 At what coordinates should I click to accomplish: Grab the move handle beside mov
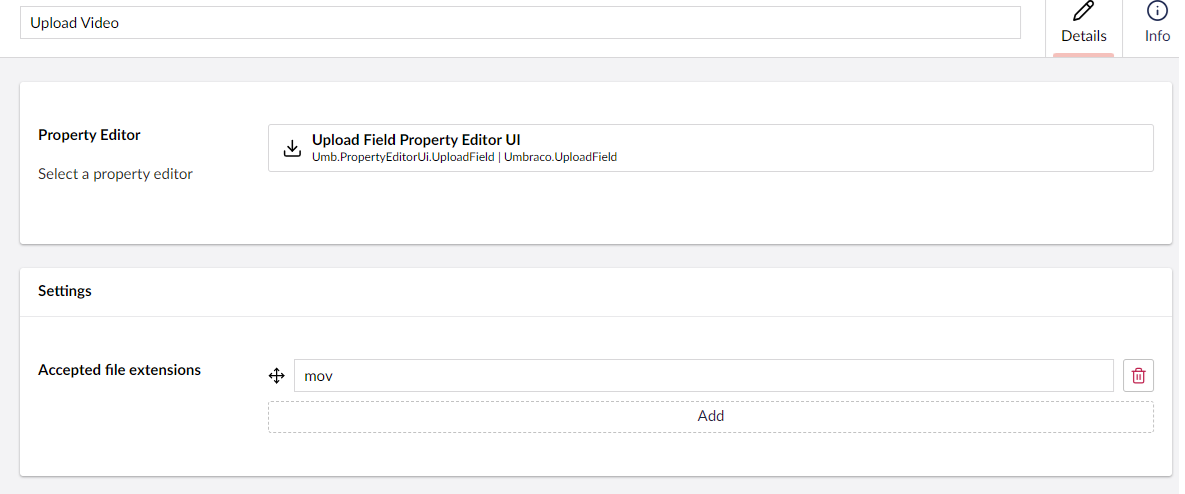(277, 375)
